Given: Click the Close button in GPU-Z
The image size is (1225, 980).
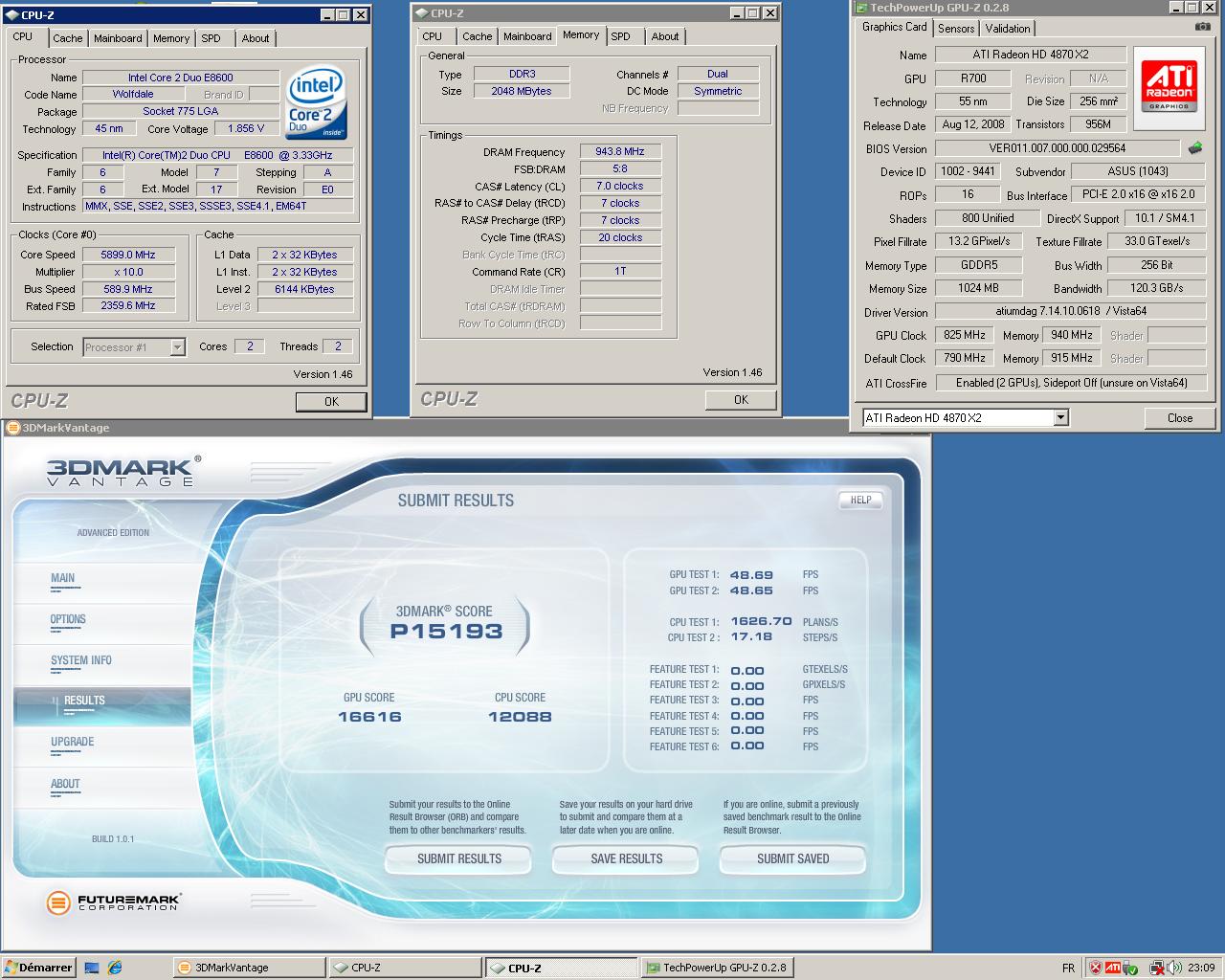Looking at the screenshot, I should (1180, 417).
